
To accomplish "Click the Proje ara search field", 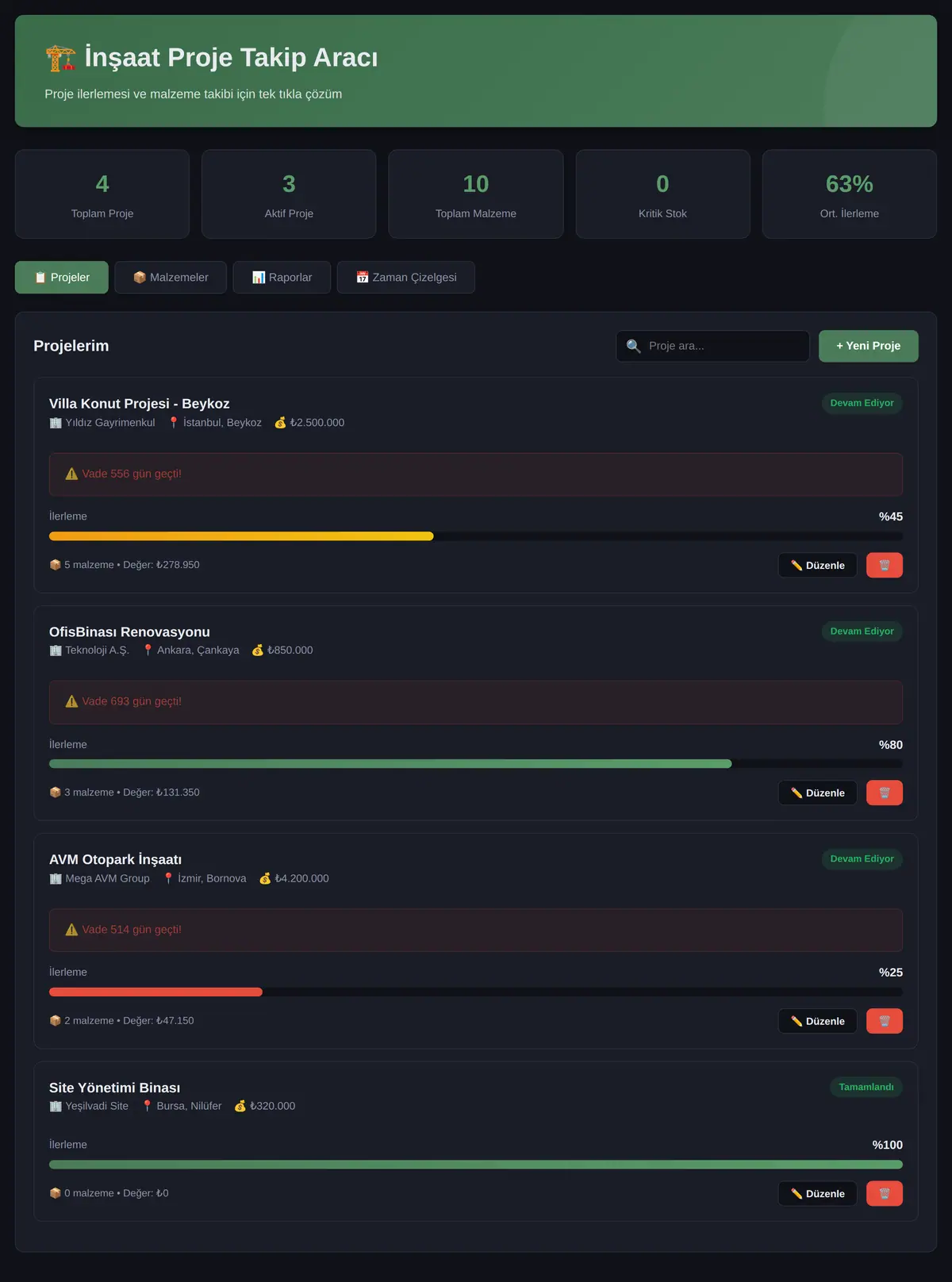I will coord(712,346).
